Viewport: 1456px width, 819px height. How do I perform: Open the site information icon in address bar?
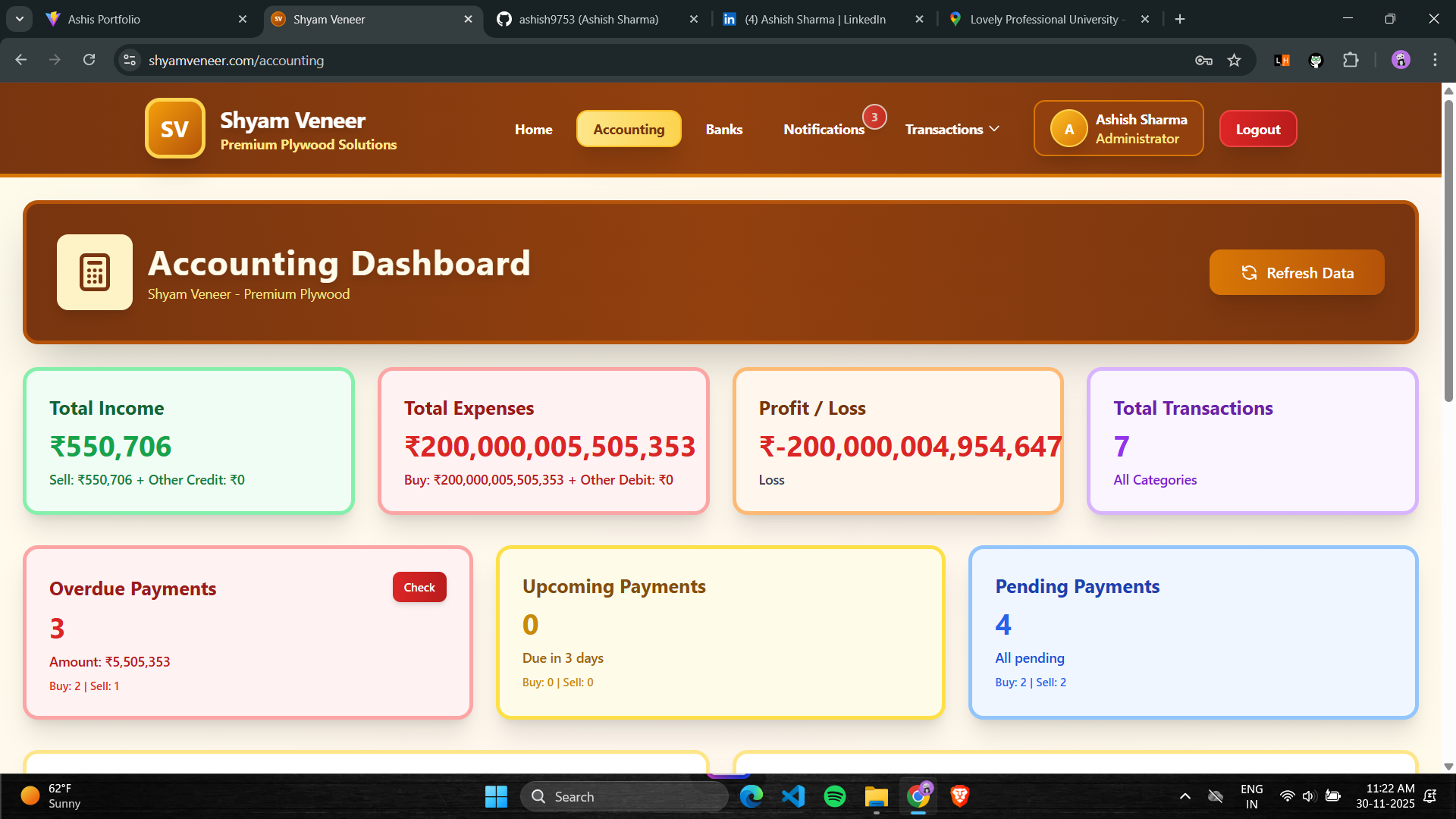click(130, 60)
